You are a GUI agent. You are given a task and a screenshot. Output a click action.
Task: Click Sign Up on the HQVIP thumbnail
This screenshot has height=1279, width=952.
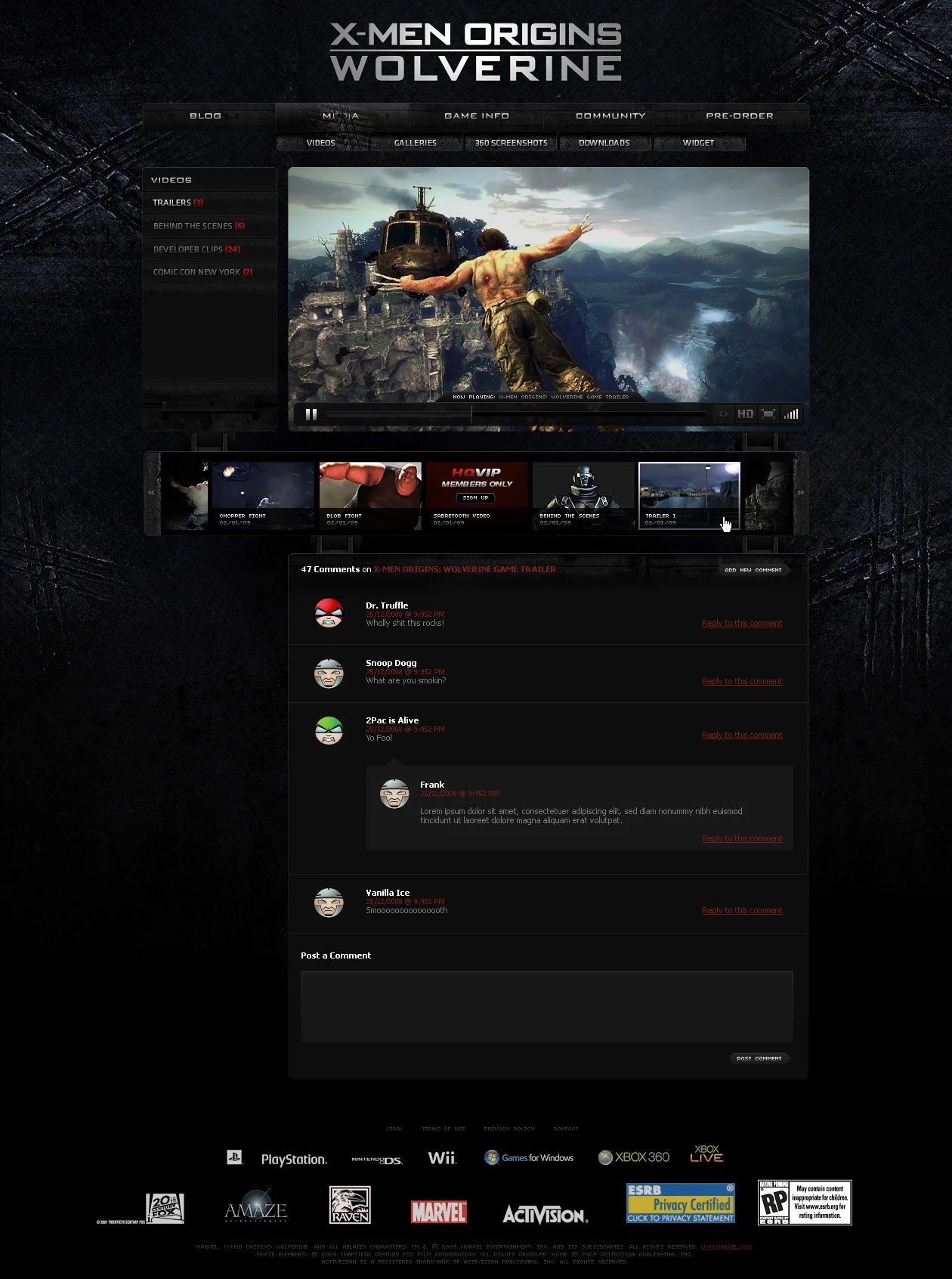[476, 497]
